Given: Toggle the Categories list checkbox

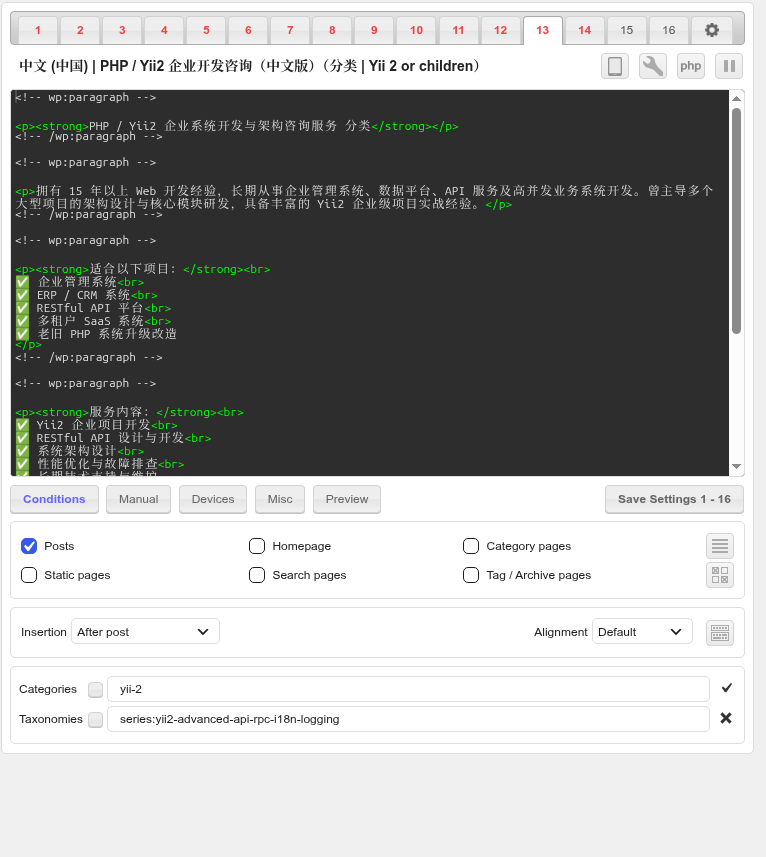Looking at the screenshot, I should pyautogui.click(x=96, y=690).
